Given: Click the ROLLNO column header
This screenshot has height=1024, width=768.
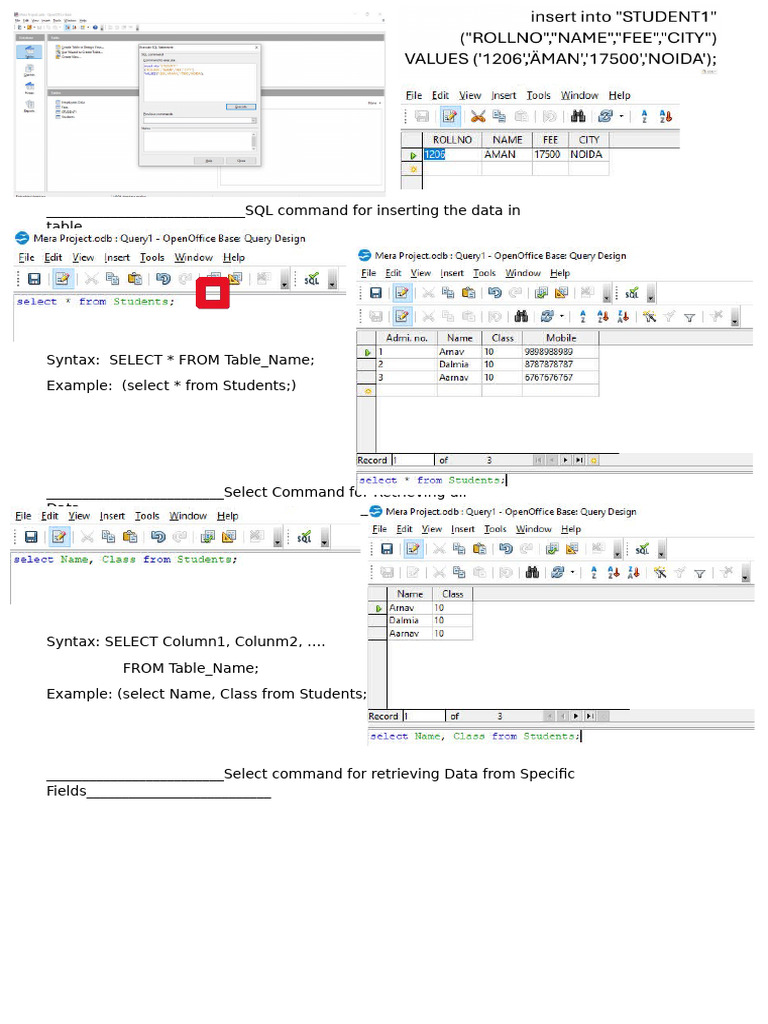Looking at the screenshot, I should tap(452, 140).
